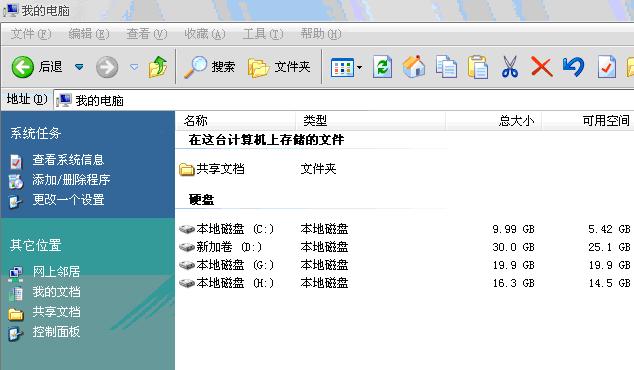Click the address bar showing 我的电脑
The width and height of the screenshot is (634, 370).
click(x=344, y=100)
